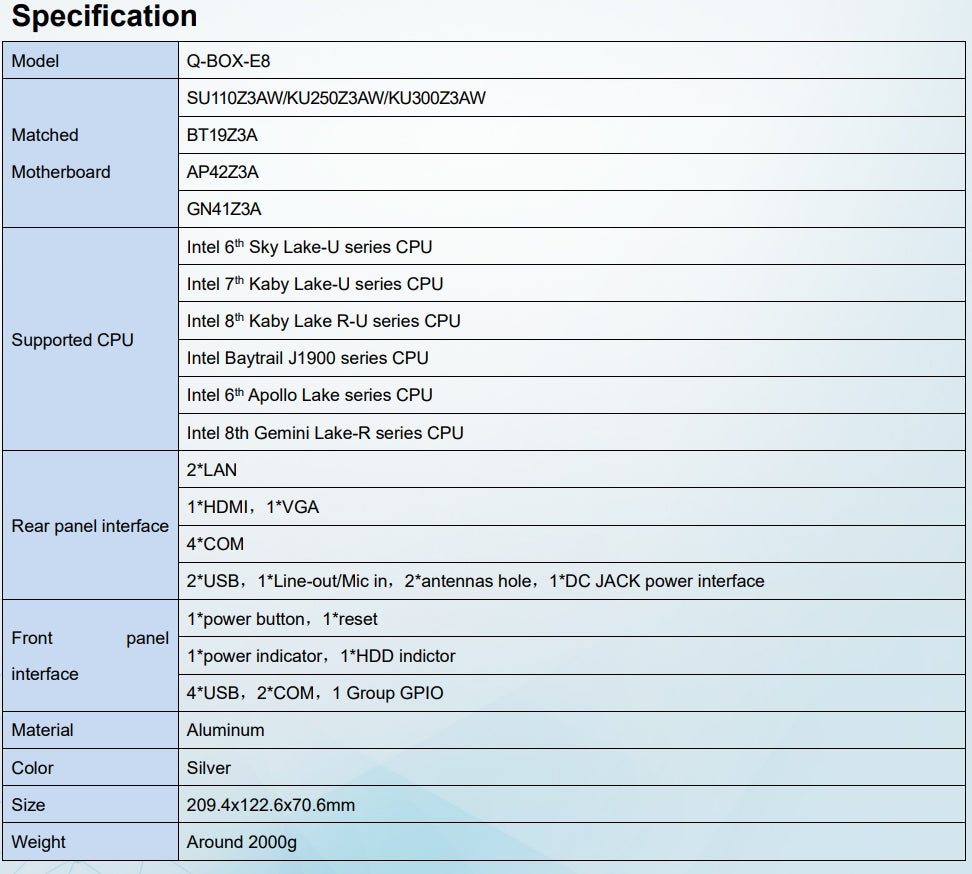Image resolution: width=972 pixels, height=874 pixels.
Task: Click the Rear panel interface label
Action: click(90, 526)
